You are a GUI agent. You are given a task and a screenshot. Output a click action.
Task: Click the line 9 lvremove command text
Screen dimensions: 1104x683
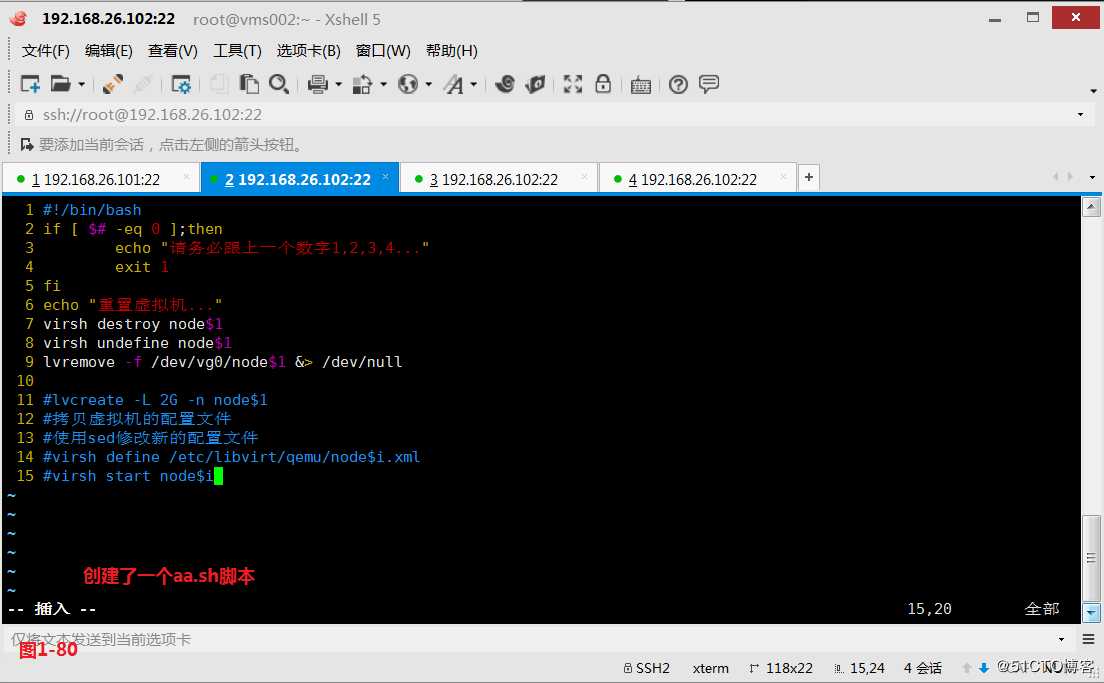(x=222, y=362)
